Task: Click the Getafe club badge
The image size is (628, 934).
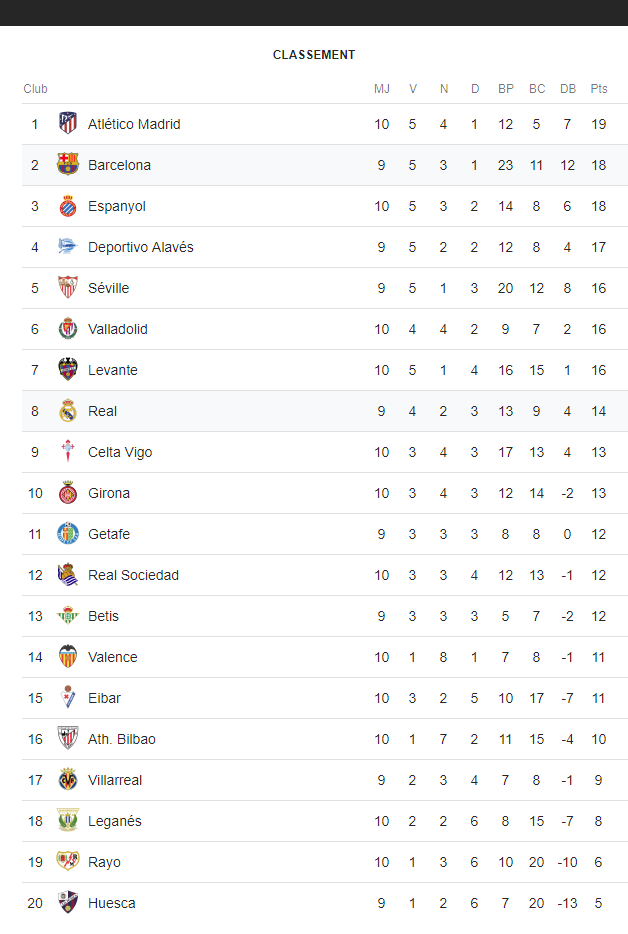Action: coord(68,534)
